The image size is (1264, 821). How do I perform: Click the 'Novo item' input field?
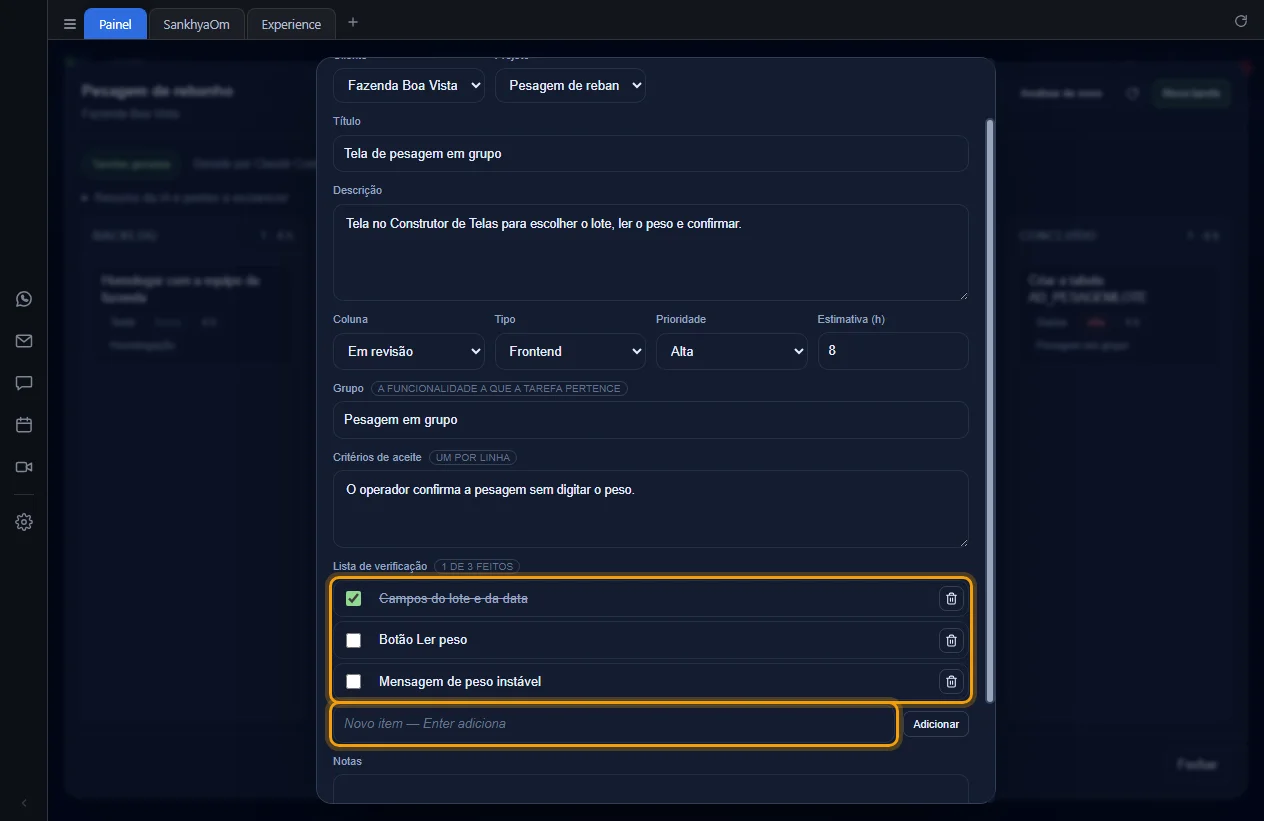point(614,724)
